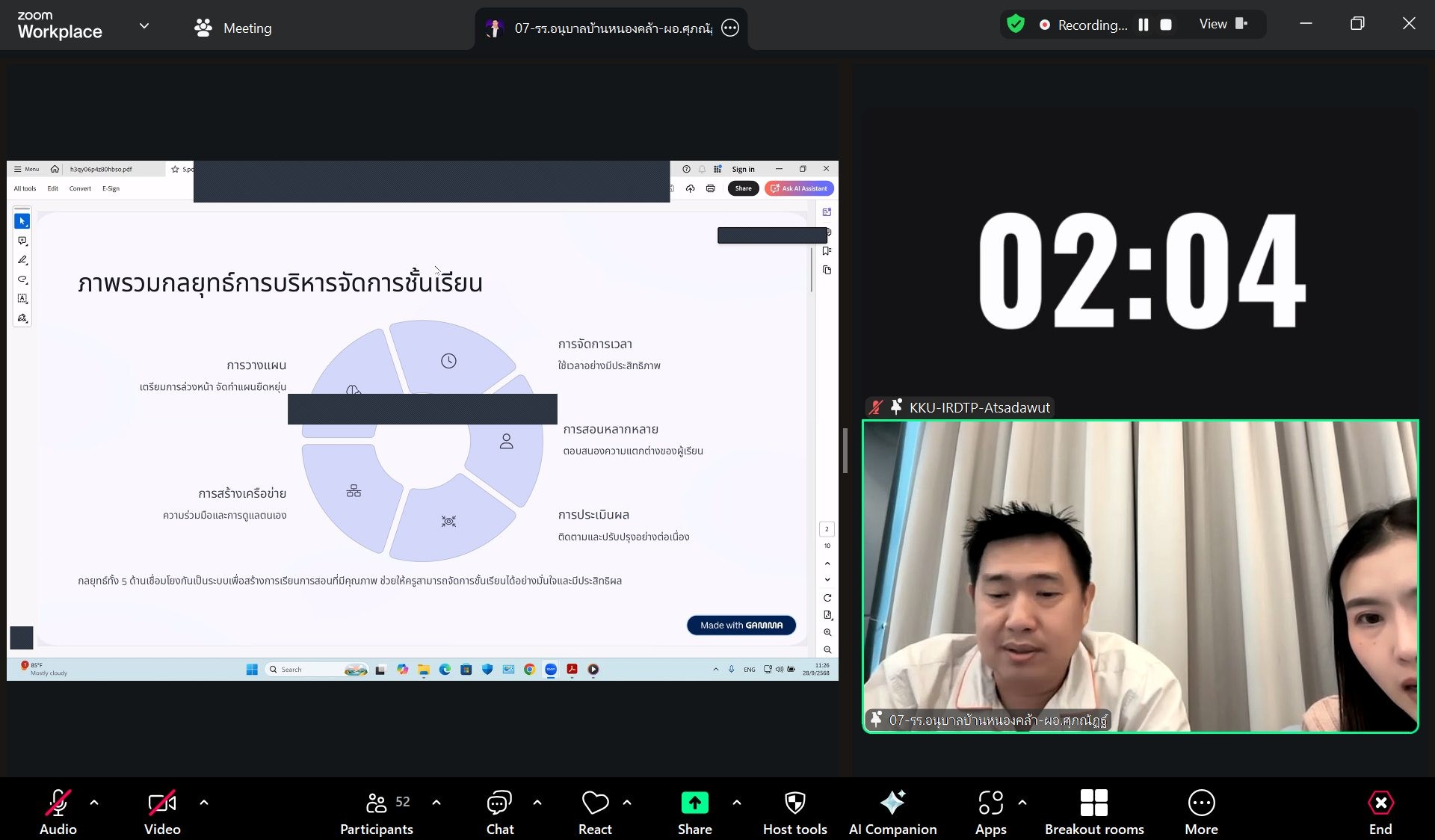The height and width of the screenshot is (840, 1435).
Task: Open the View layout options
Action: 1223,25
